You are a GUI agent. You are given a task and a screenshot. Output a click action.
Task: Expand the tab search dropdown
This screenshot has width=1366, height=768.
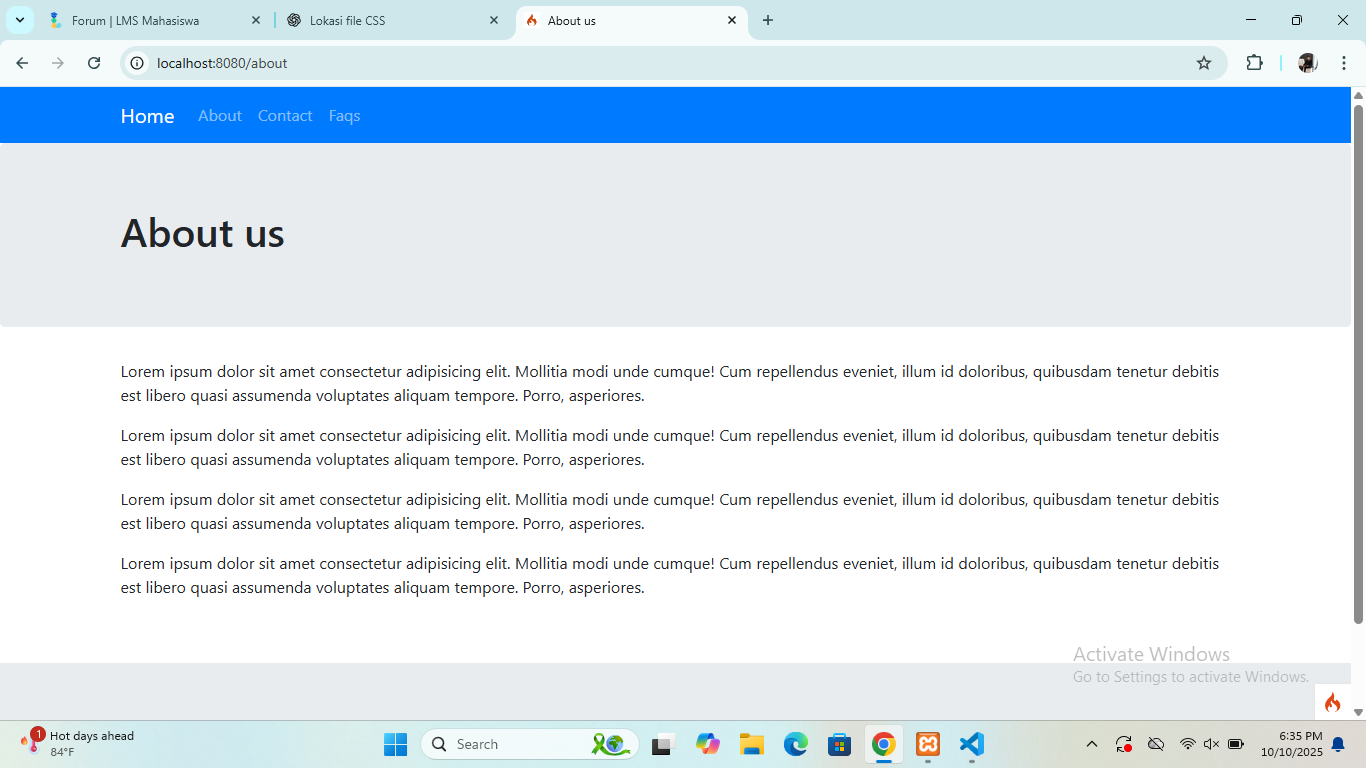tap(19, 20)
